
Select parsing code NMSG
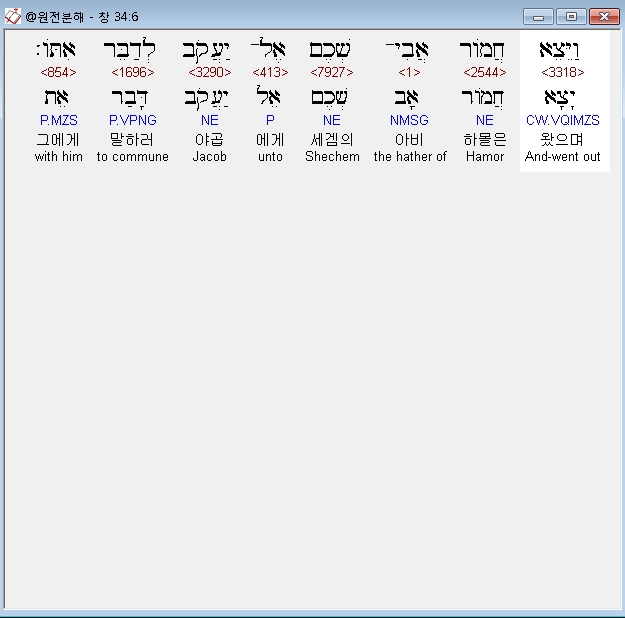[x=409, y=120]
